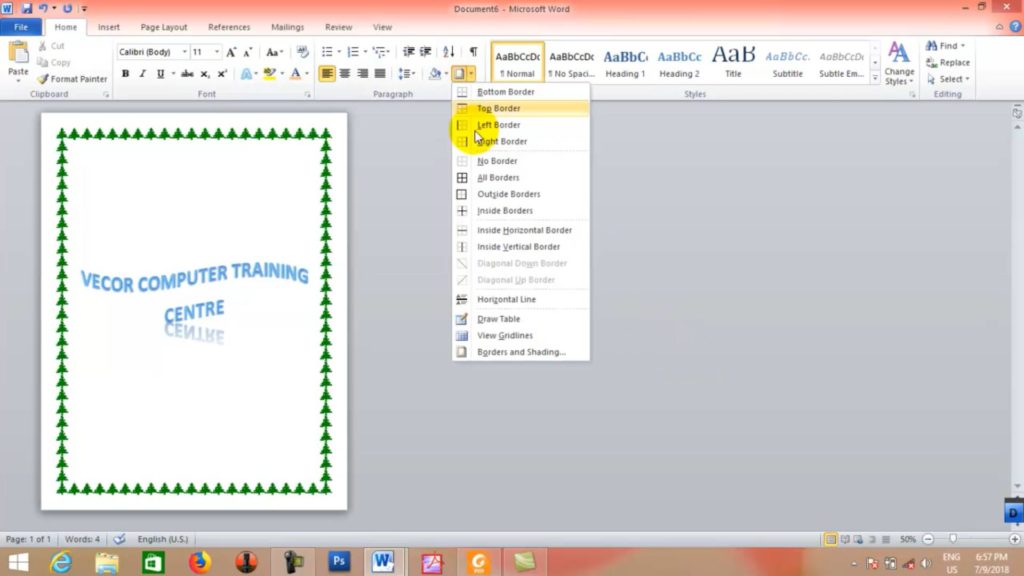Toggle Show/Hide paragraph marks
Viewport: 1024px width, 576px height.
pyautogui.click(x=473, y=52)
